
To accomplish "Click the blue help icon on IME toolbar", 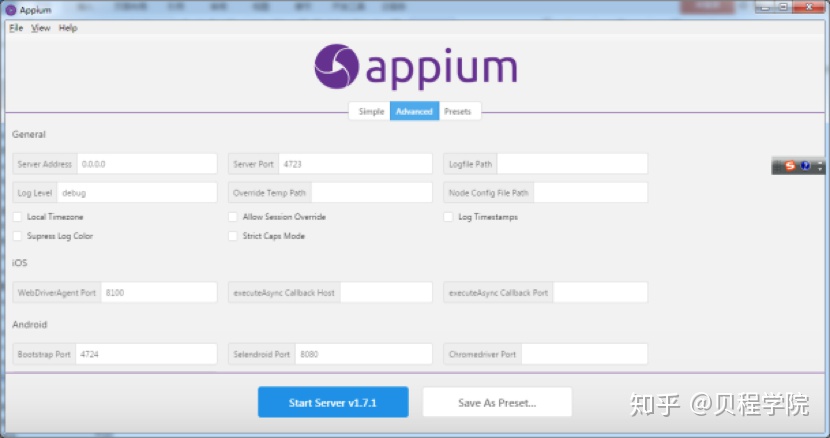I will pos(806,166).
